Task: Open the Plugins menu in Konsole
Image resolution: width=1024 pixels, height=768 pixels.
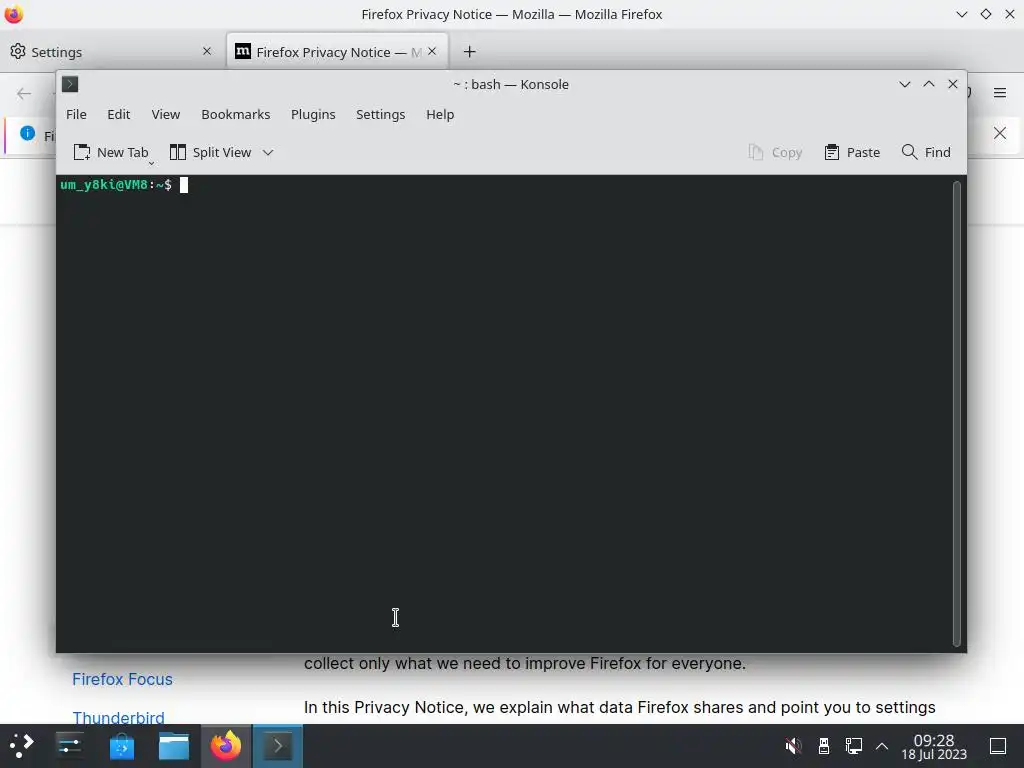Action: pos(313,114)
